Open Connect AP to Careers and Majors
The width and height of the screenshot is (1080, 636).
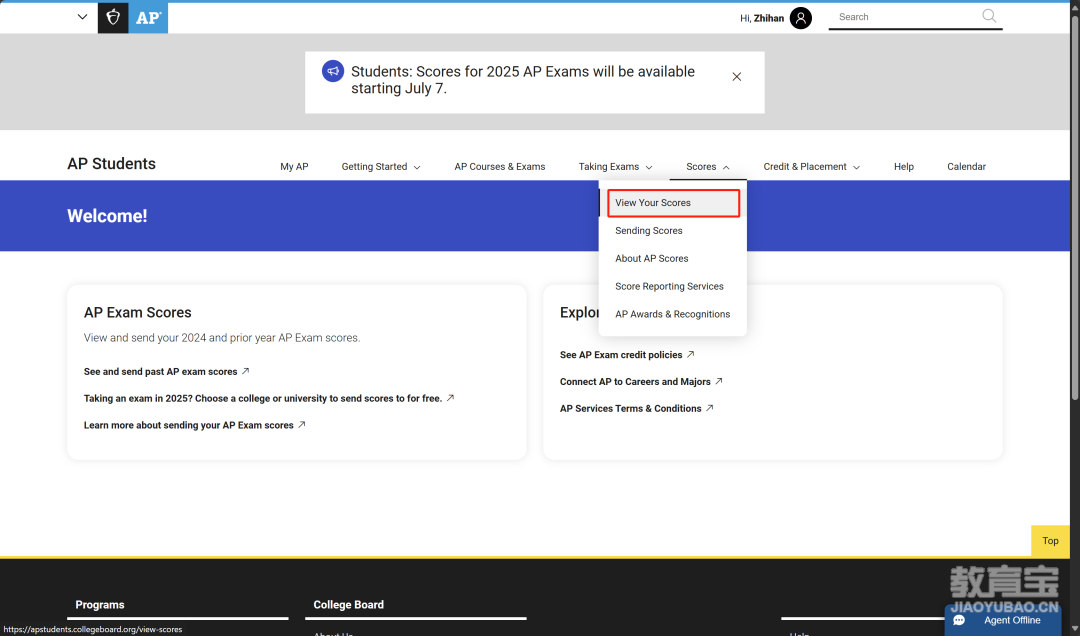click(x=641, y=382)
